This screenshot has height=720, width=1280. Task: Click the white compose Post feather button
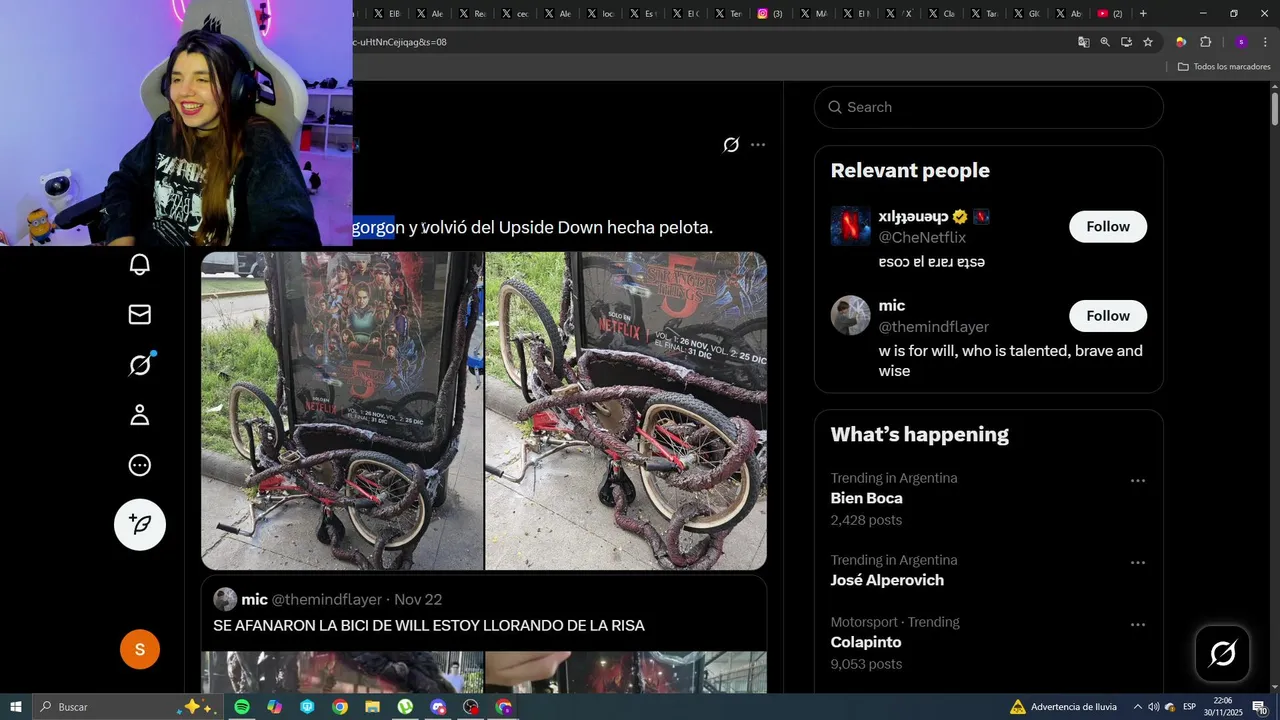(140, 524)
